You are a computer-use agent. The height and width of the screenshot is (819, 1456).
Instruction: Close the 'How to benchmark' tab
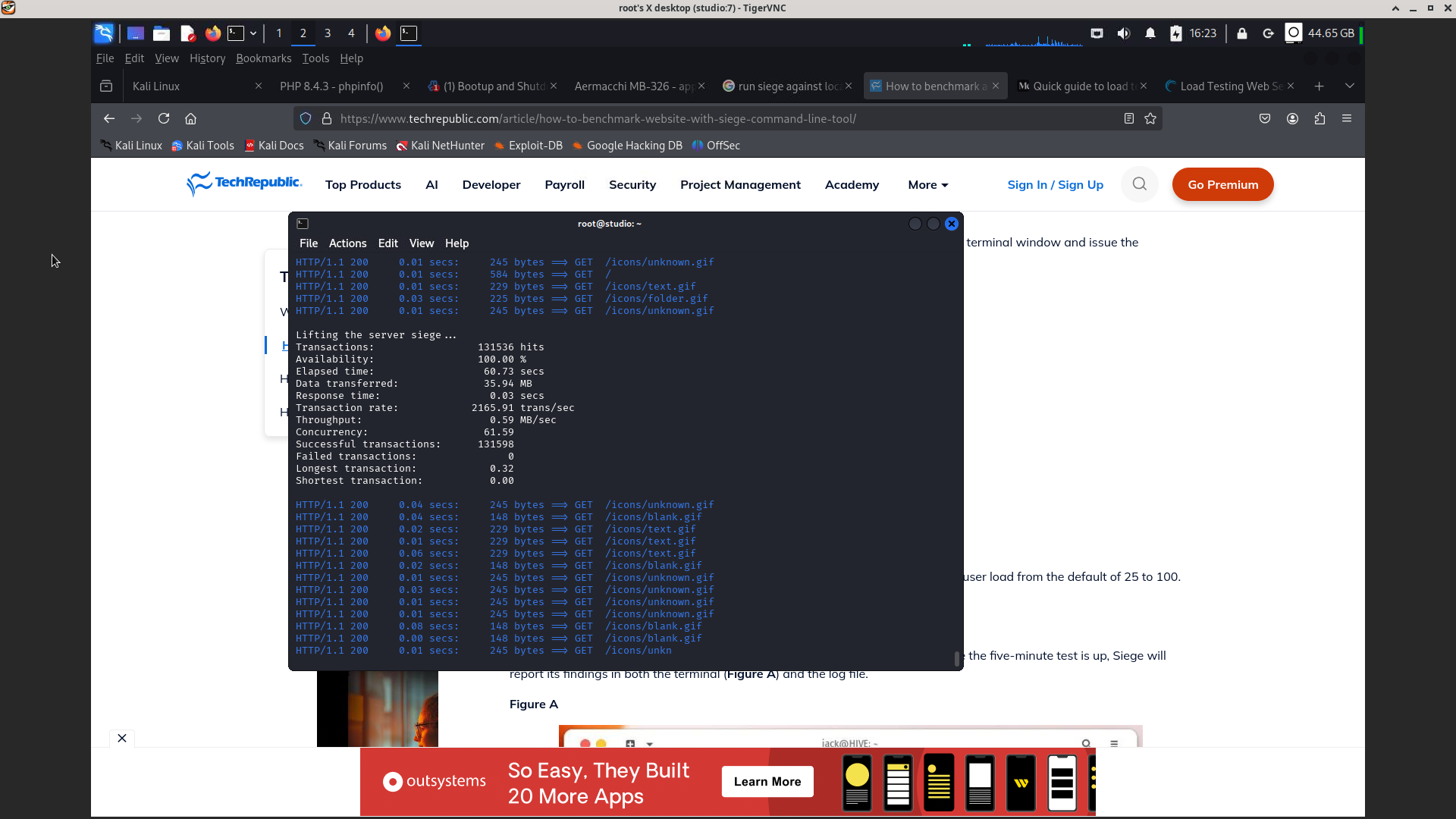pyautogui.click(x=996, y=86)
